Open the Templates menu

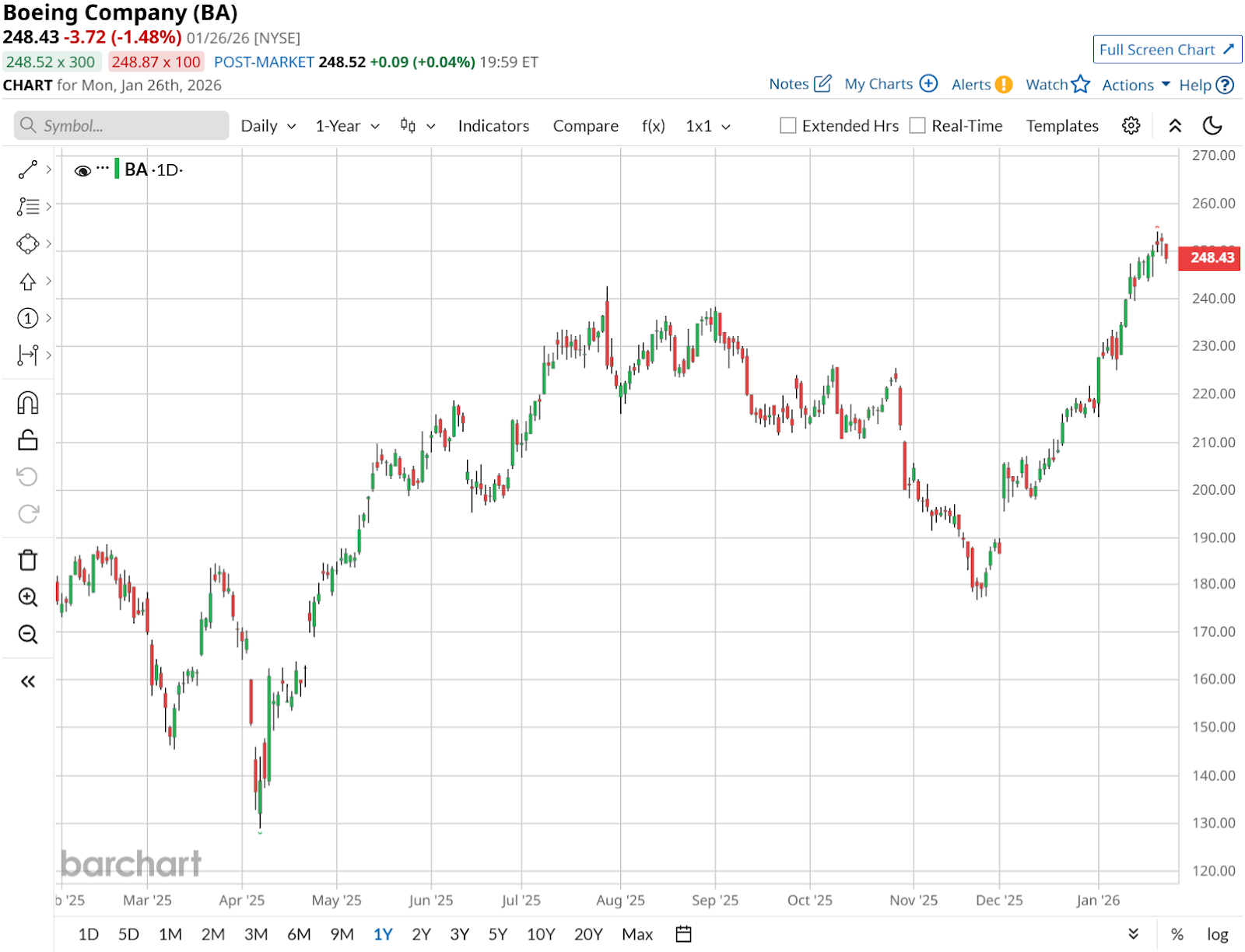tap(1062, 126)
